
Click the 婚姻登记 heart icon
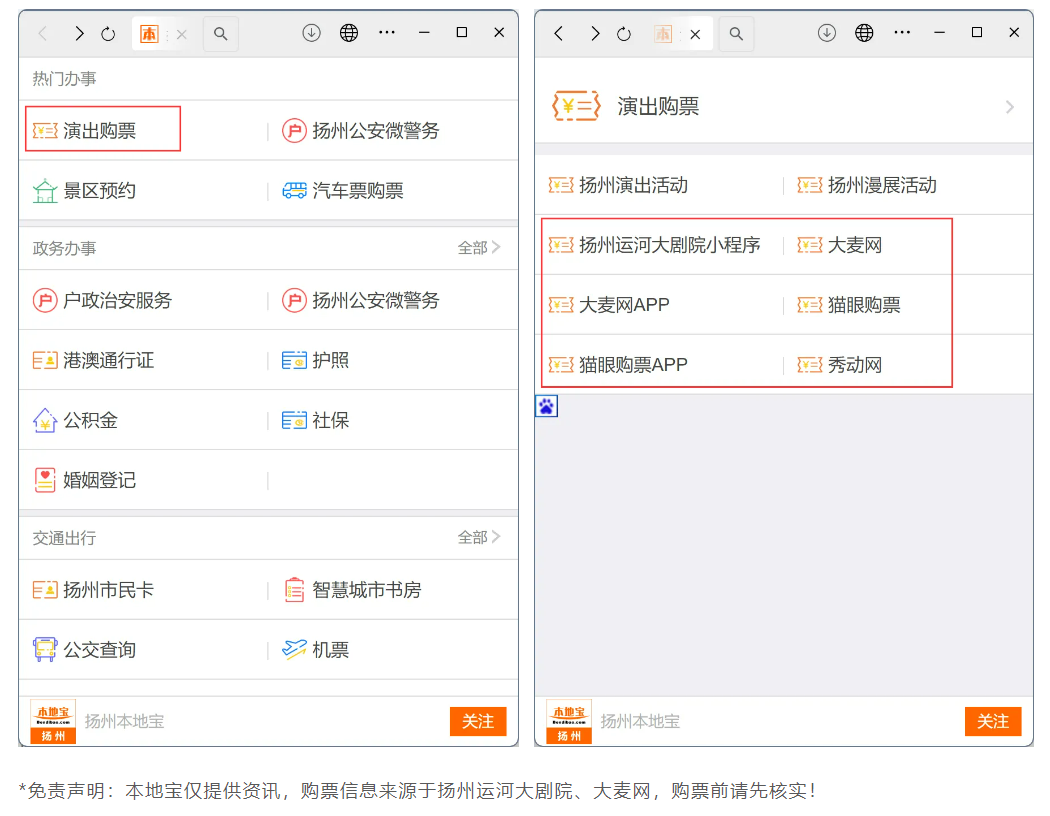tap(45, 480)
